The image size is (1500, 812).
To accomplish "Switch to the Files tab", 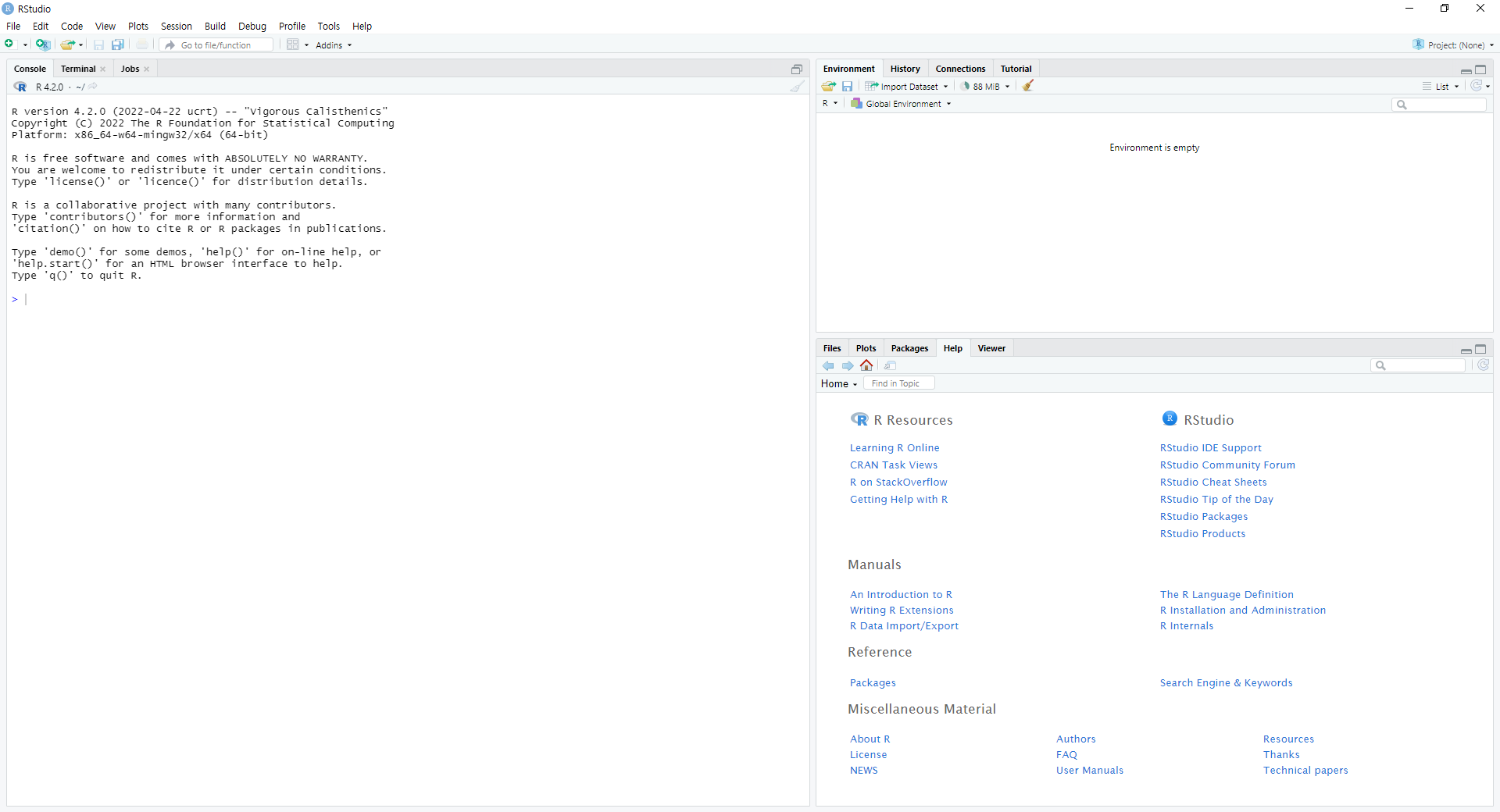I will pyautogui.click(x=832, y=348).
